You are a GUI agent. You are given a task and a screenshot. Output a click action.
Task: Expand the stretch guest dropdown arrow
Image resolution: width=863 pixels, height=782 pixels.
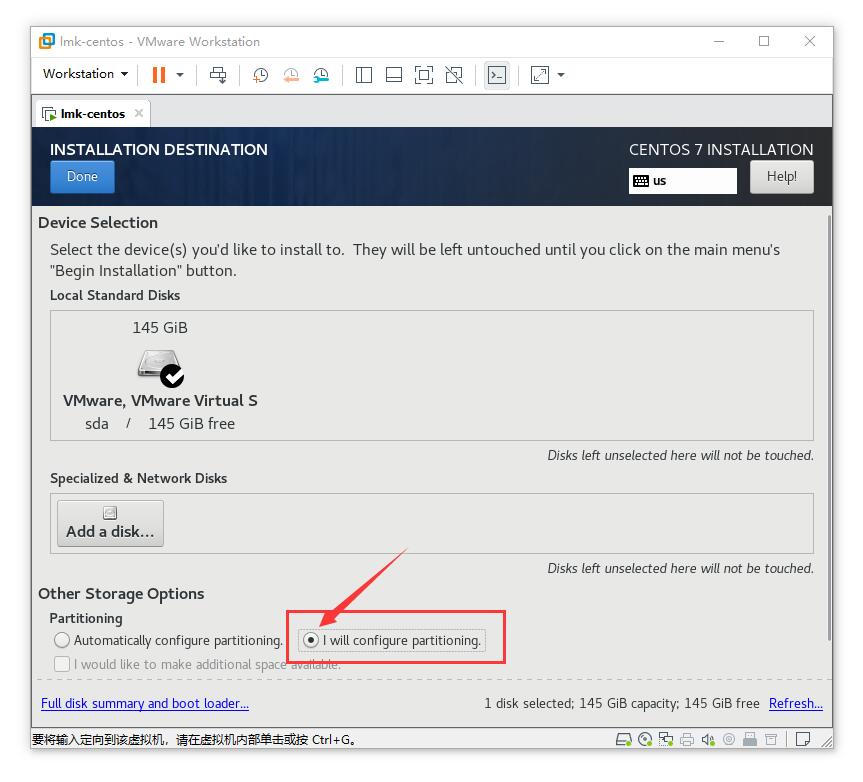coord(561,75)
